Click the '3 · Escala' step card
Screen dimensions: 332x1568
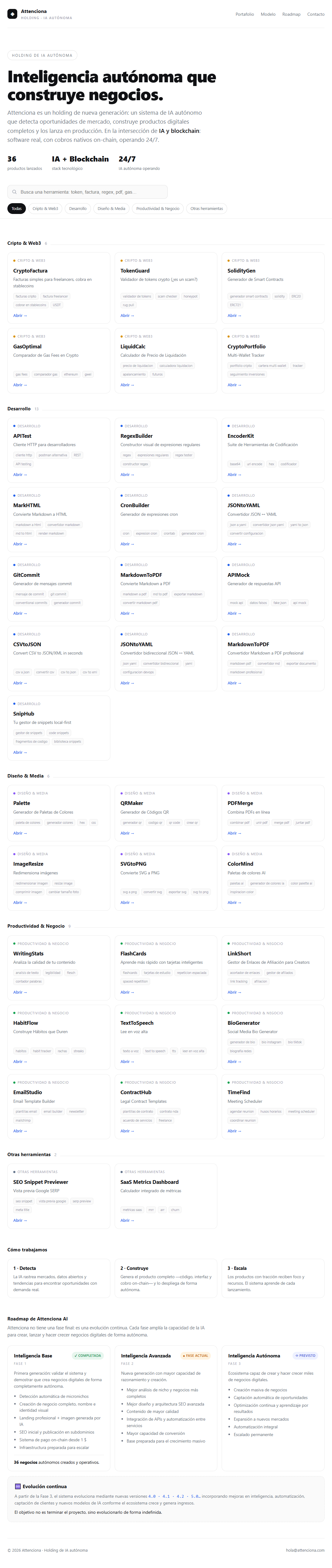(273, 1278)
